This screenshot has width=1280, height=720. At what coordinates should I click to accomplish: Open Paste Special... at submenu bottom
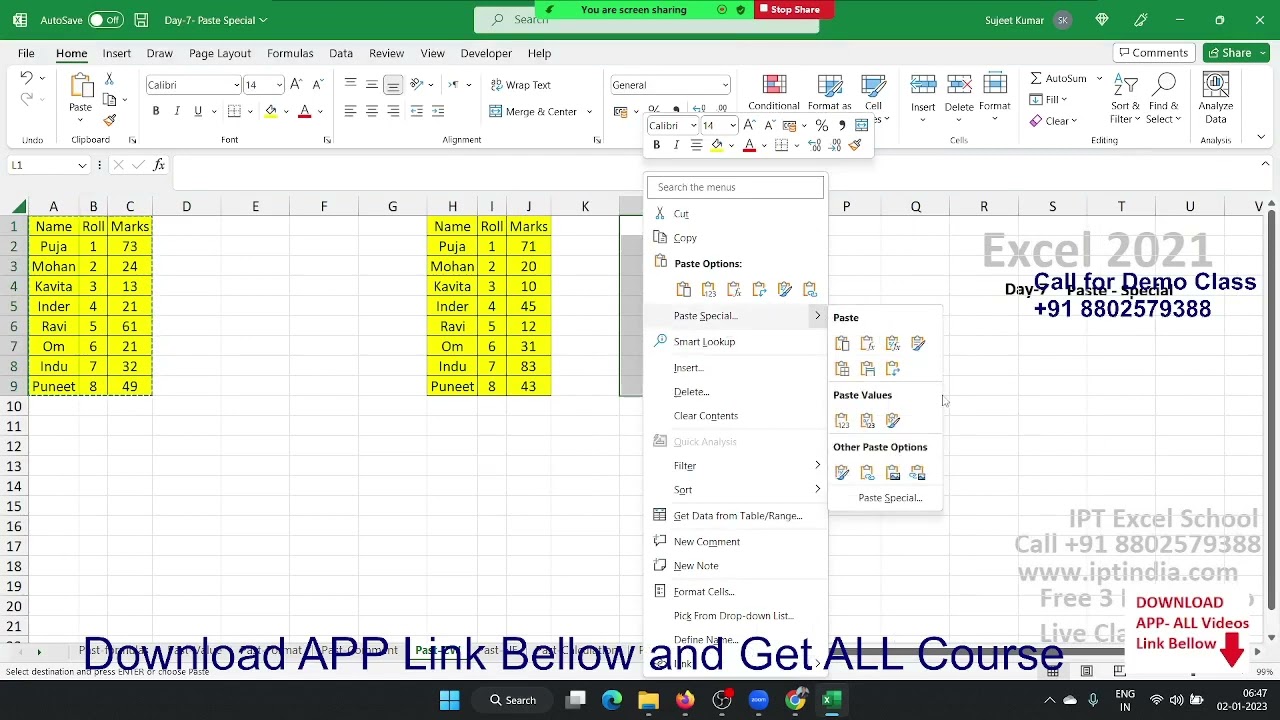point(890,498)
